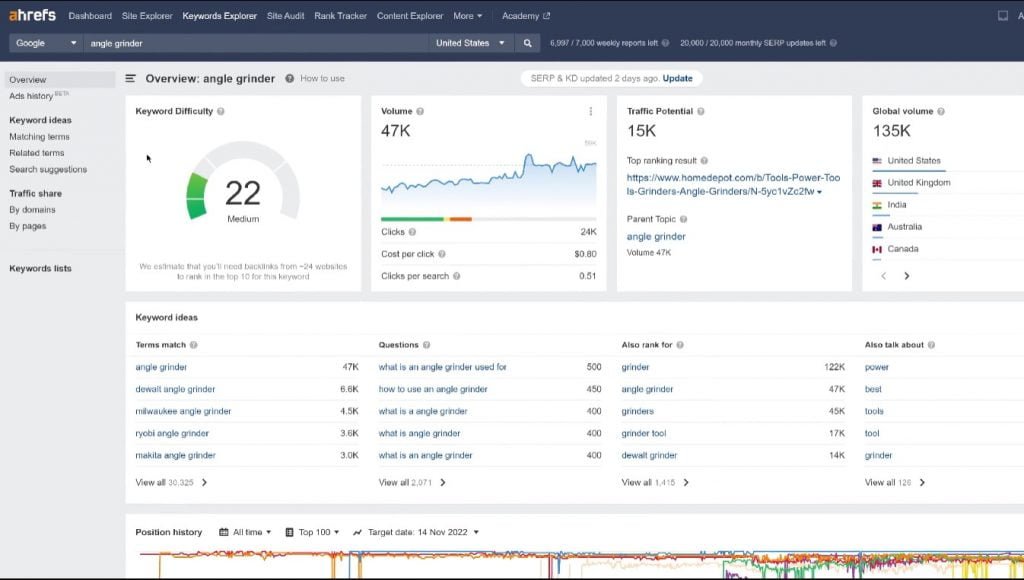The height and width of the screenshot is (580, 1024).
Task: Click the keyword search input field
Action: [255, 43]
